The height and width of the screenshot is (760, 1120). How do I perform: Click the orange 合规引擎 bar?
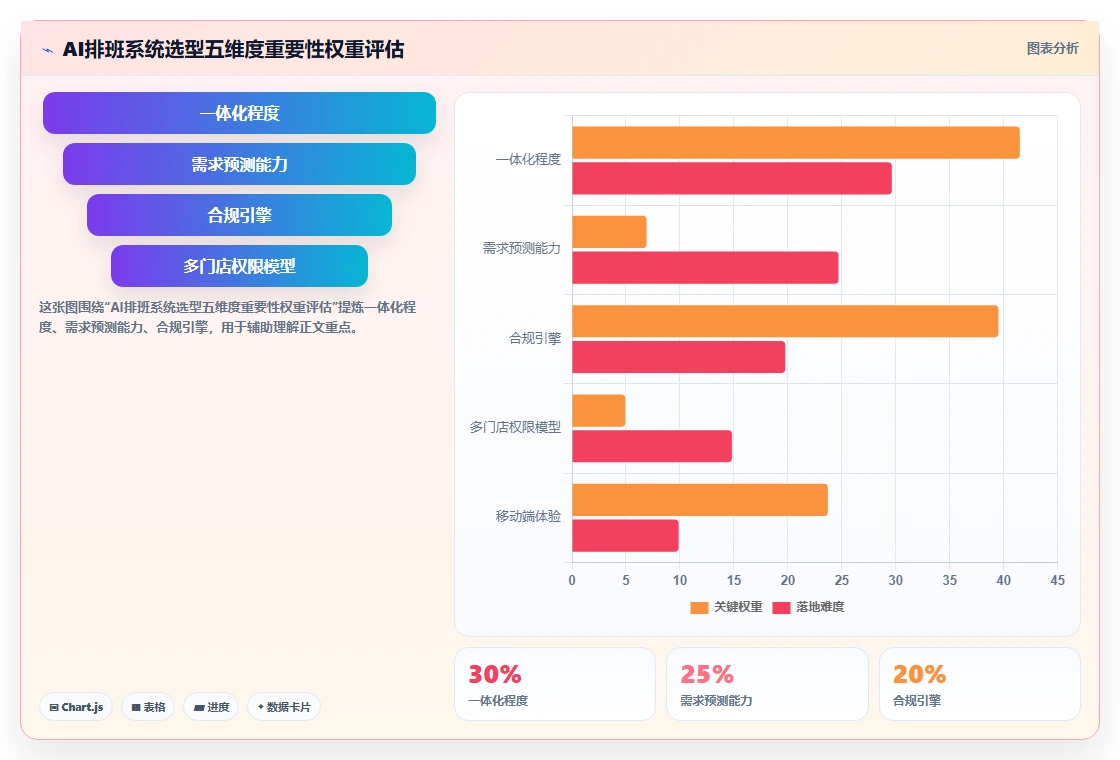pos(785,321)
